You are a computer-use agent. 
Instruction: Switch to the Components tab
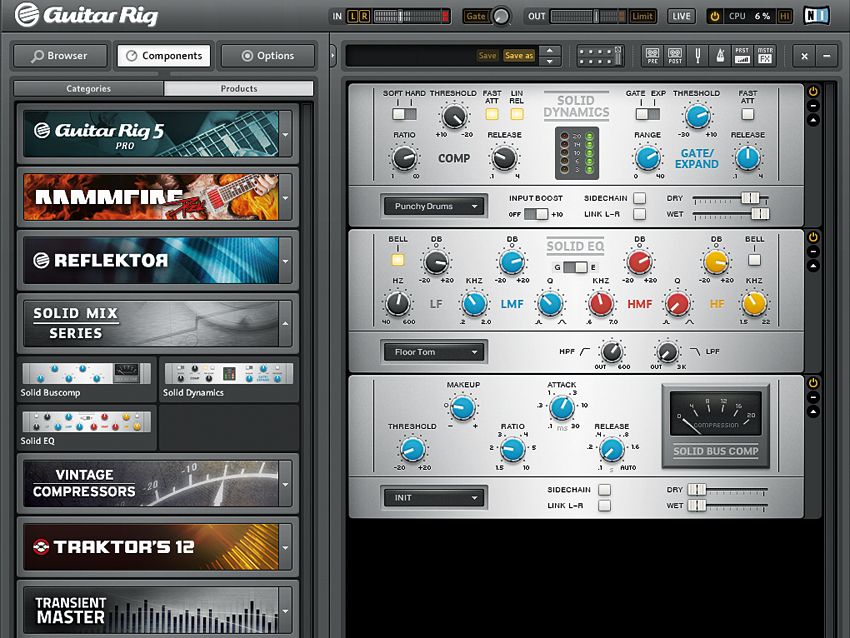[164, 55]
